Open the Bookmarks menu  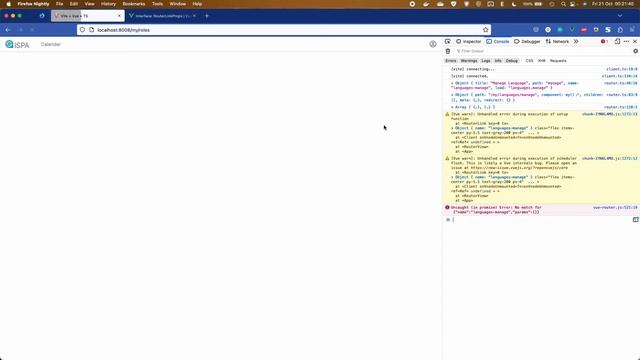pos(134,4)
